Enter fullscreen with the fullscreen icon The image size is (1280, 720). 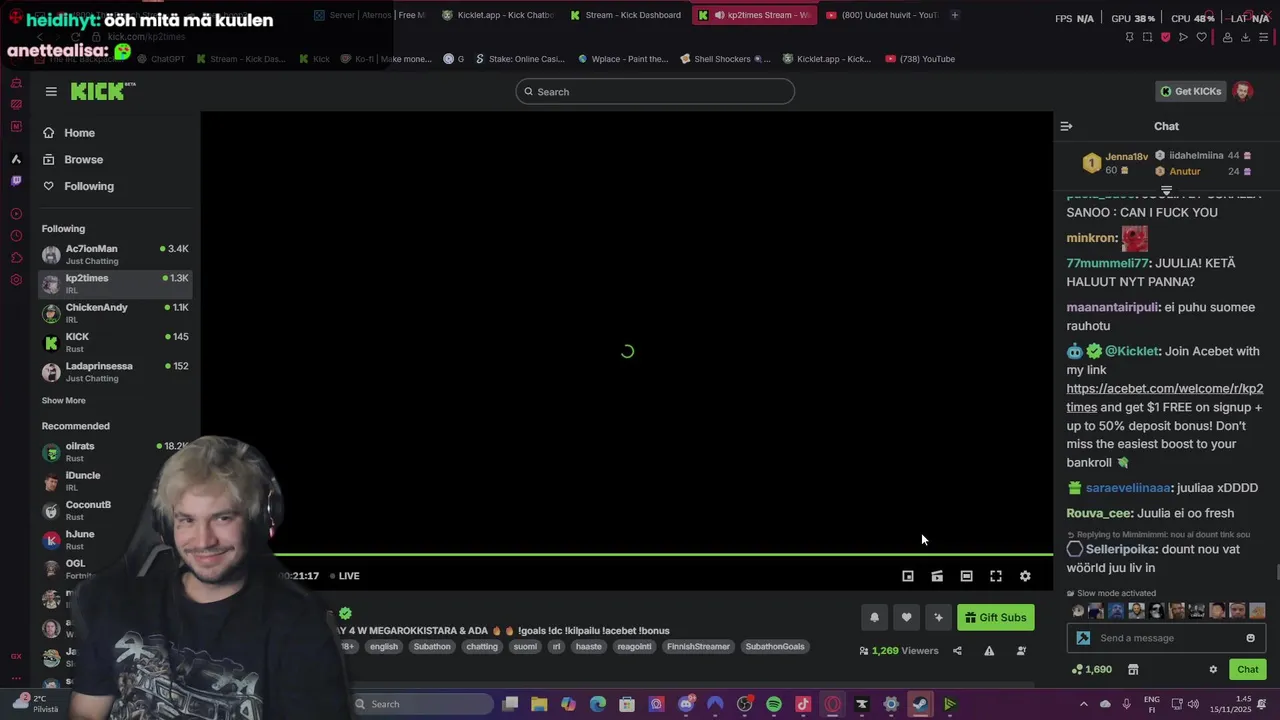pyautogui.click(x=996, y=576)
